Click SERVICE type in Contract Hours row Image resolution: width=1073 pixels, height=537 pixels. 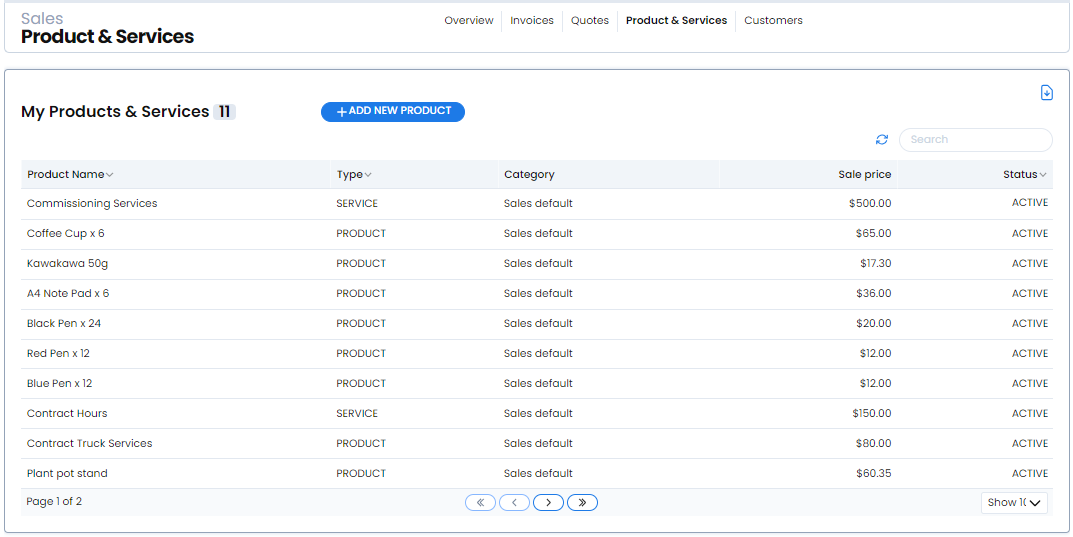tap(357, 414)
